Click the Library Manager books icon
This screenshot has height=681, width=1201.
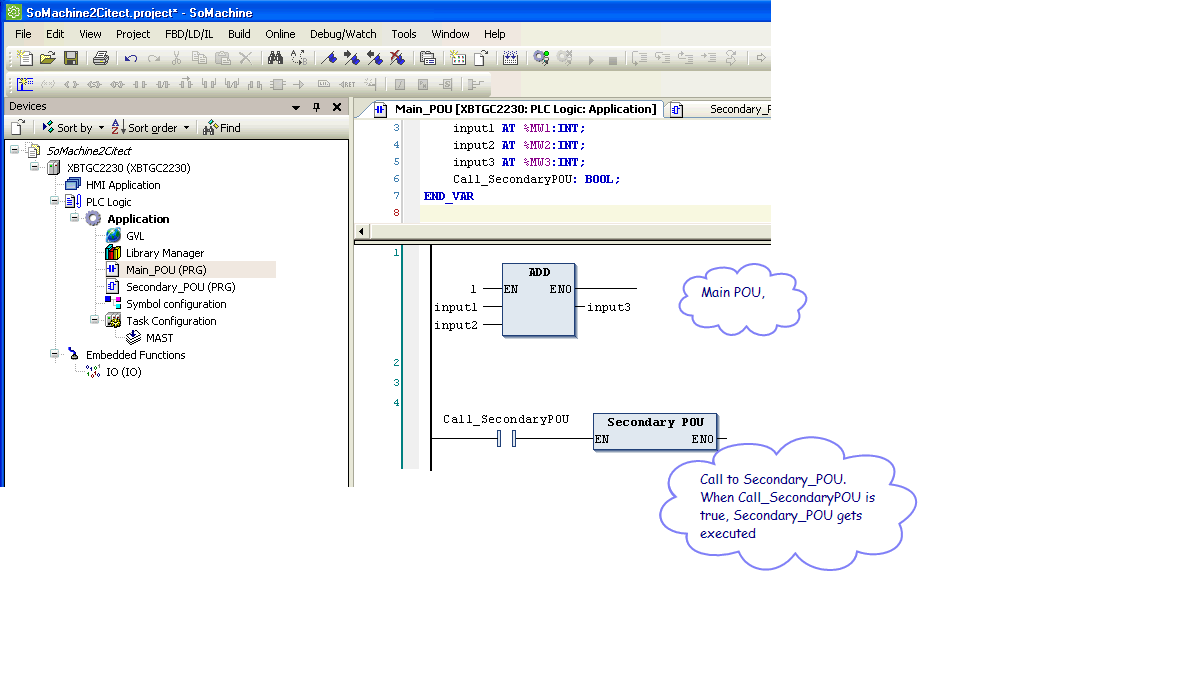(113, 253)
